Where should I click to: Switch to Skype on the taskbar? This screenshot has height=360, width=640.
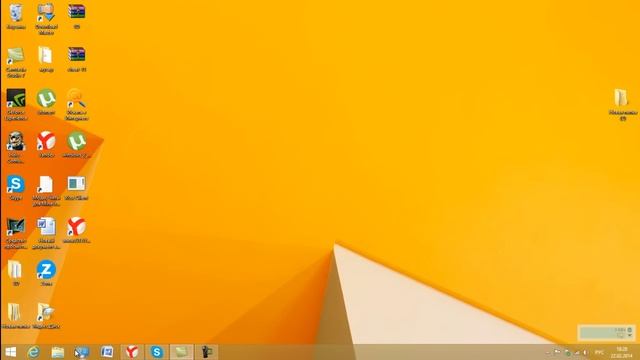pyautogui.click(x=157, y=352)
